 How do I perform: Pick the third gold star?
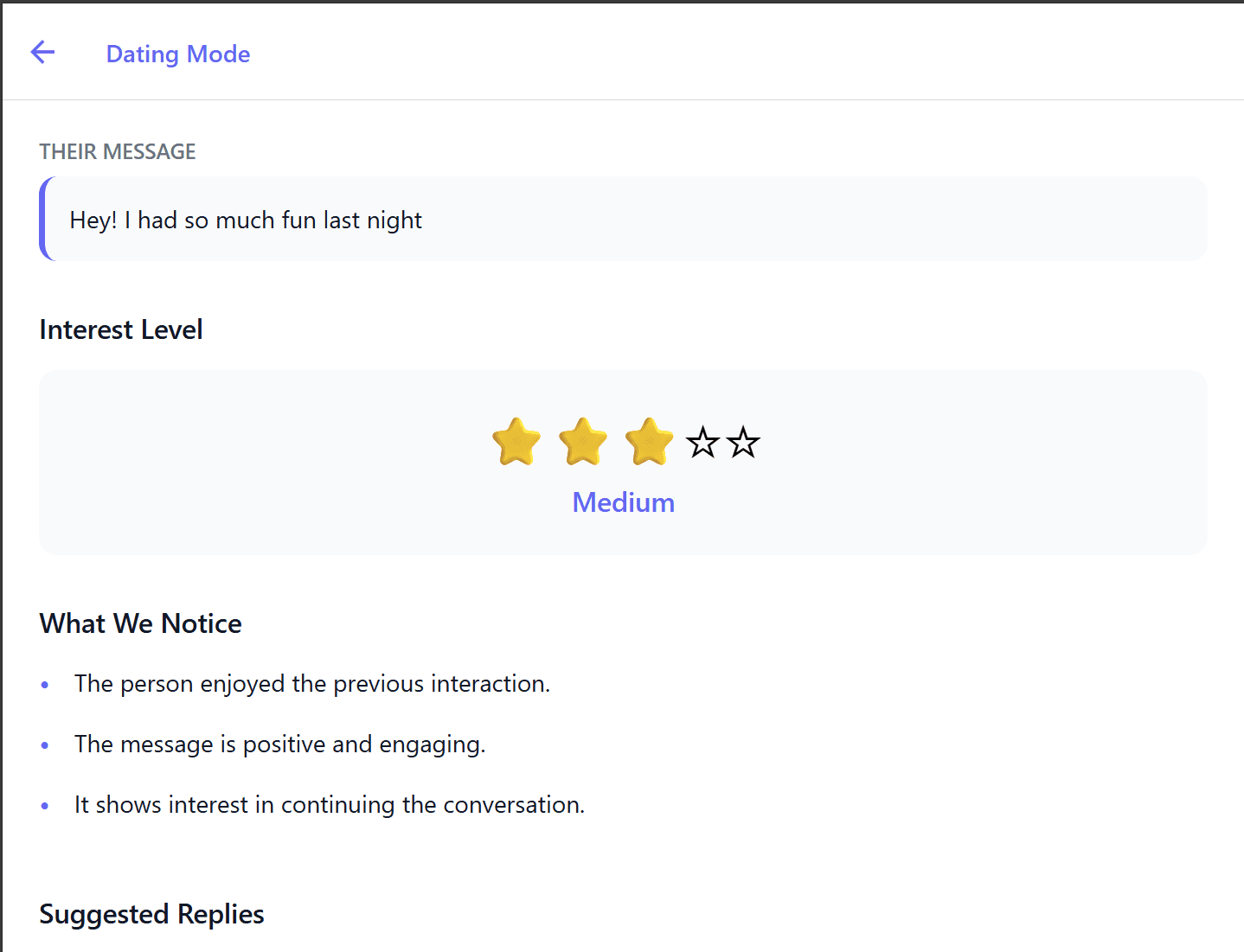[649, 442]
